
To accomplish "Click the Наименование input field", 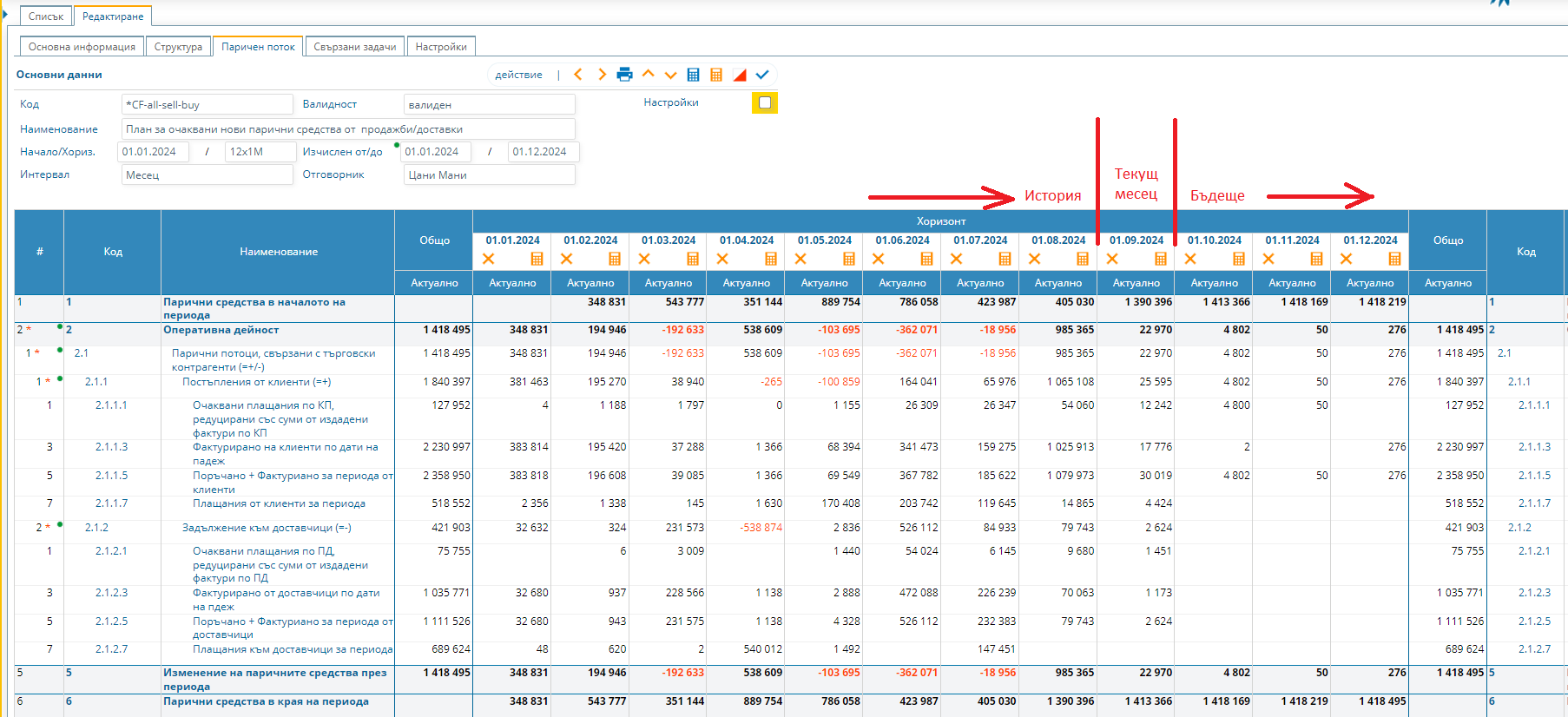I will 348,128.
